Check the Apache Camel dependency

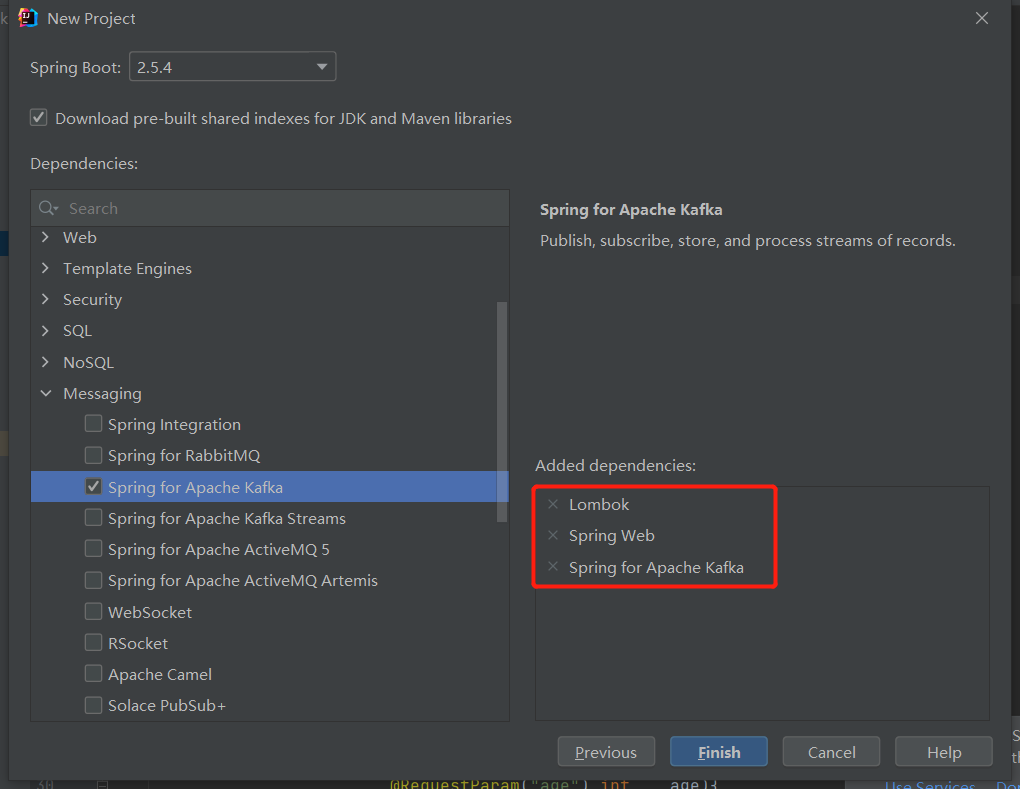click(x=94, y=674)
